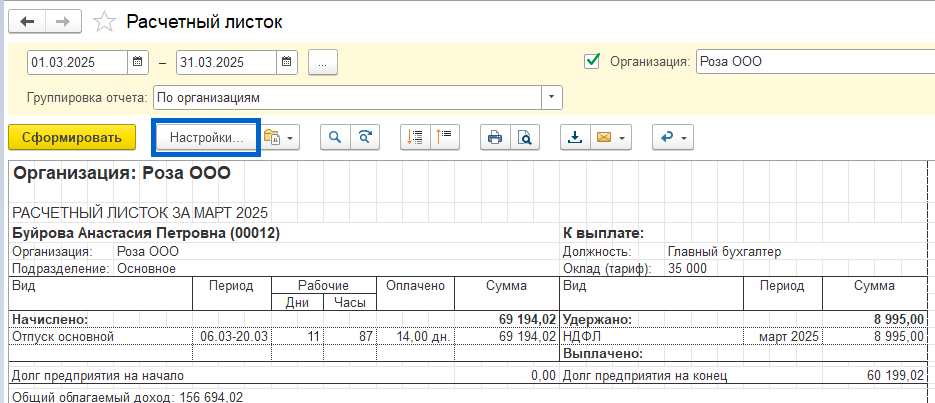This screenshot has width=935, height=403.
Task: Open the blue return-arrow dropdown menu
Action: click(x=673, y=138)
